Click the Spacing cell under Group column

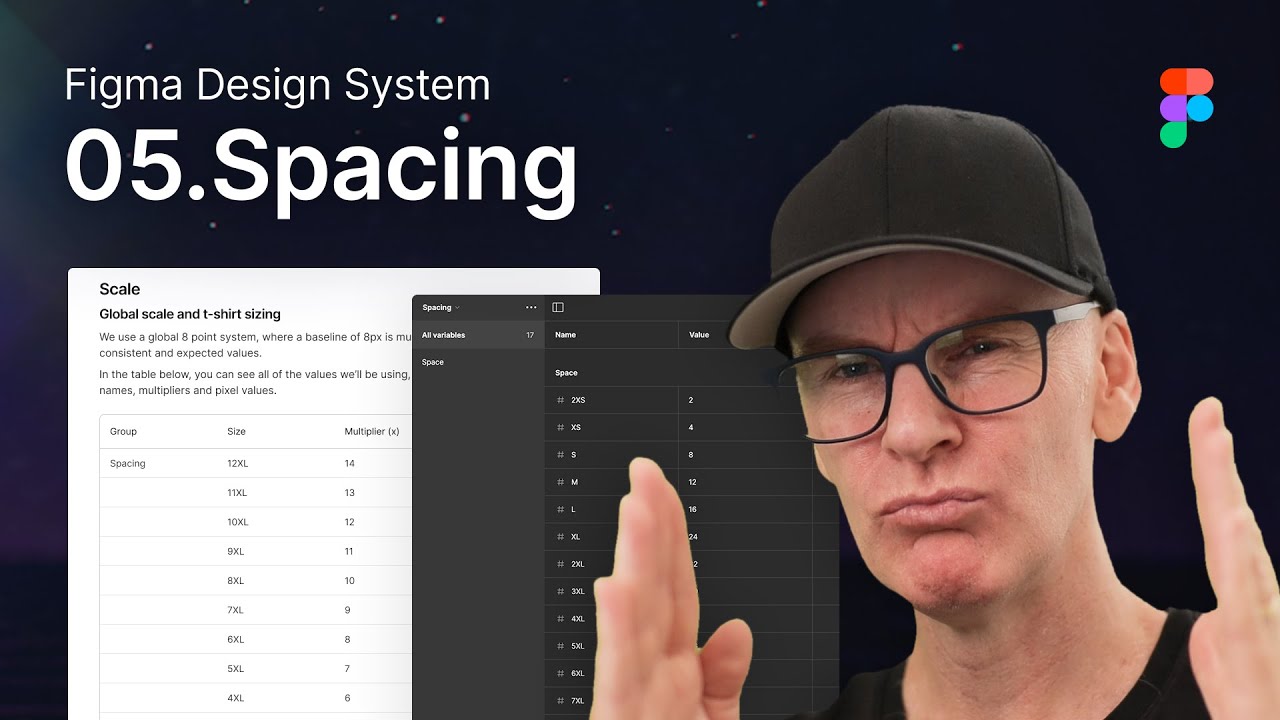click(x=128, y=464)
